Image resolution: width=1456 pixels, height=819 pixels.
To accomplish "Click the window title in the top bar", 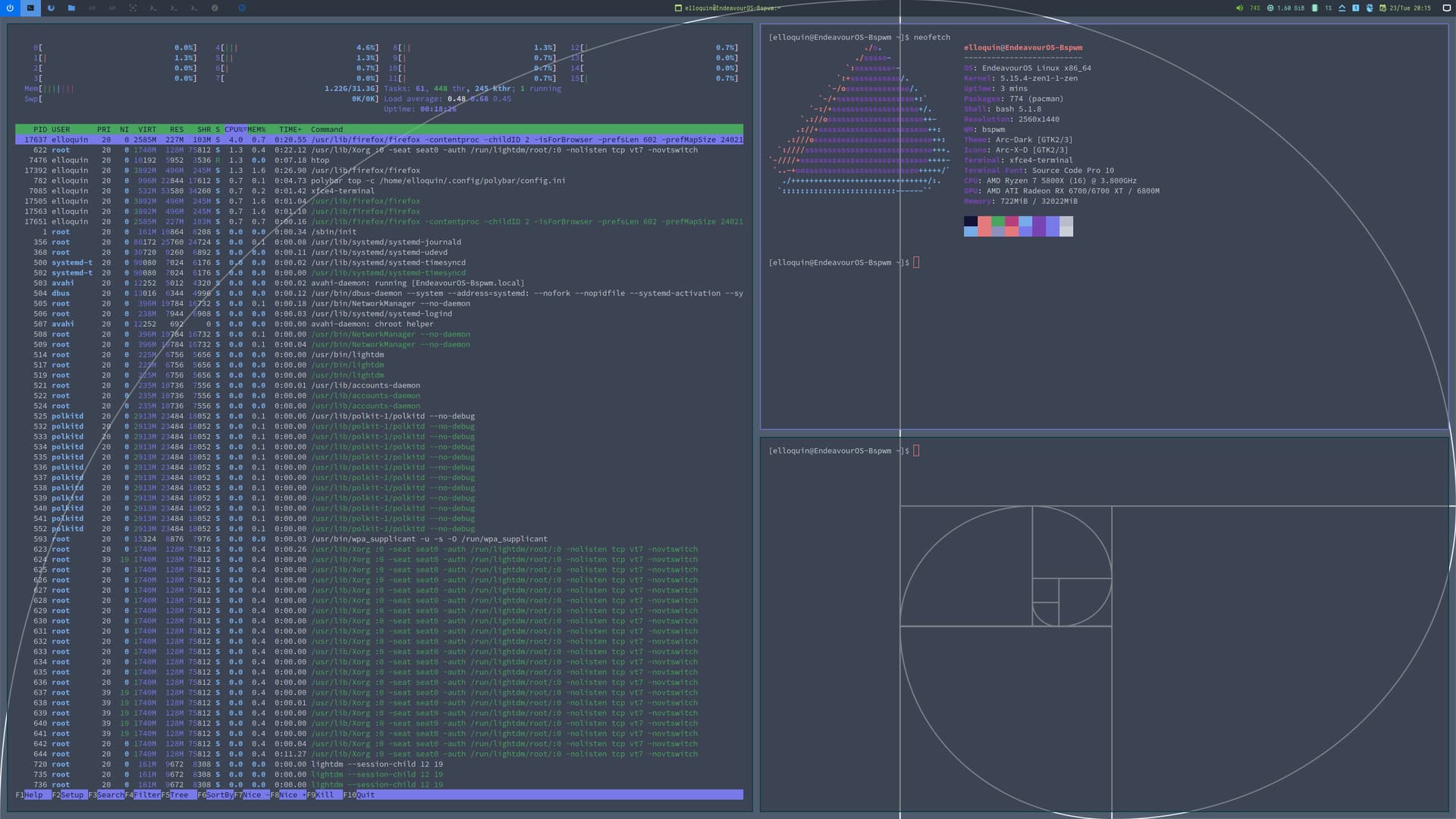I will (732, 8).
